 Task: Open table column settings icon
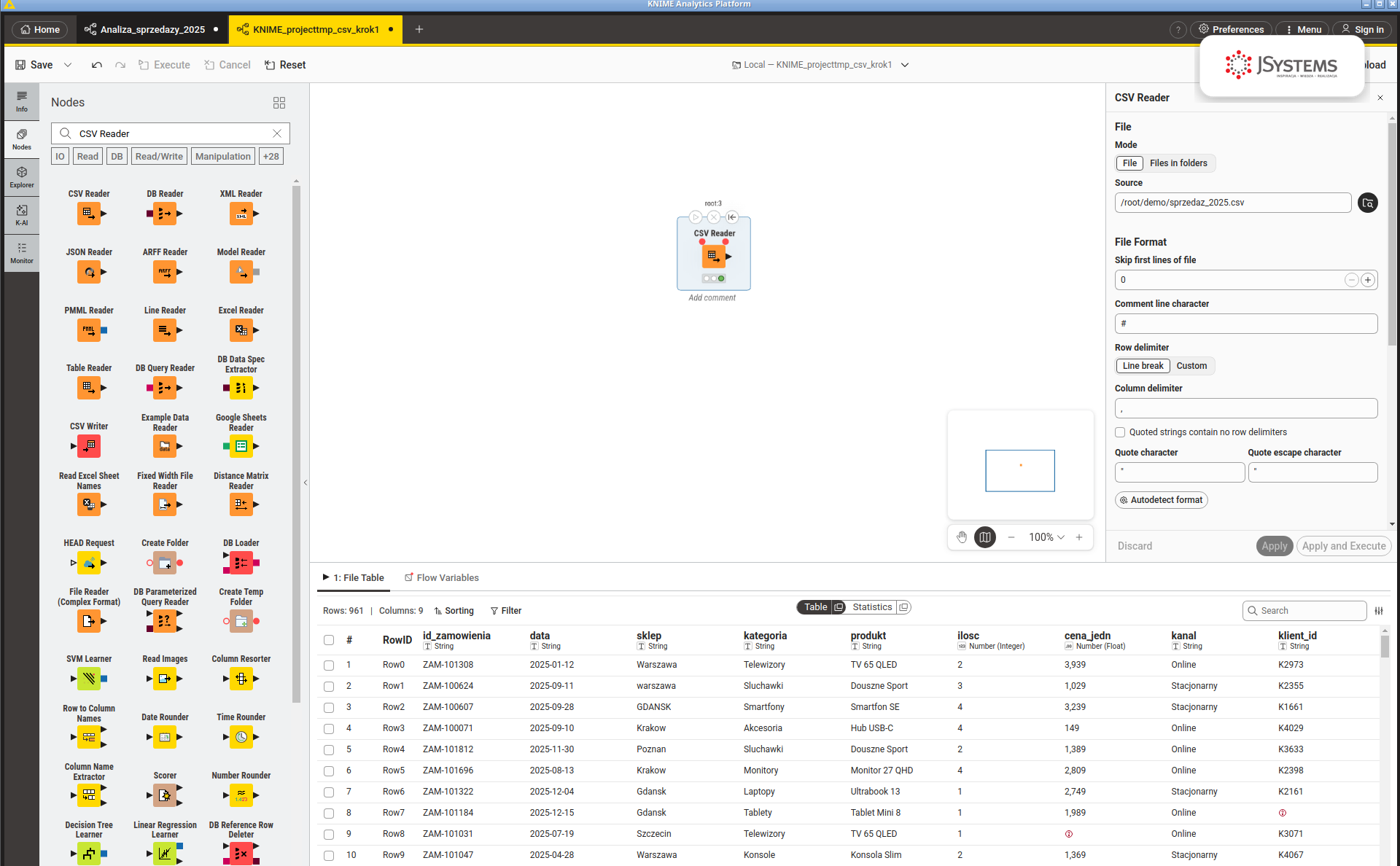tap(1379, 611)
